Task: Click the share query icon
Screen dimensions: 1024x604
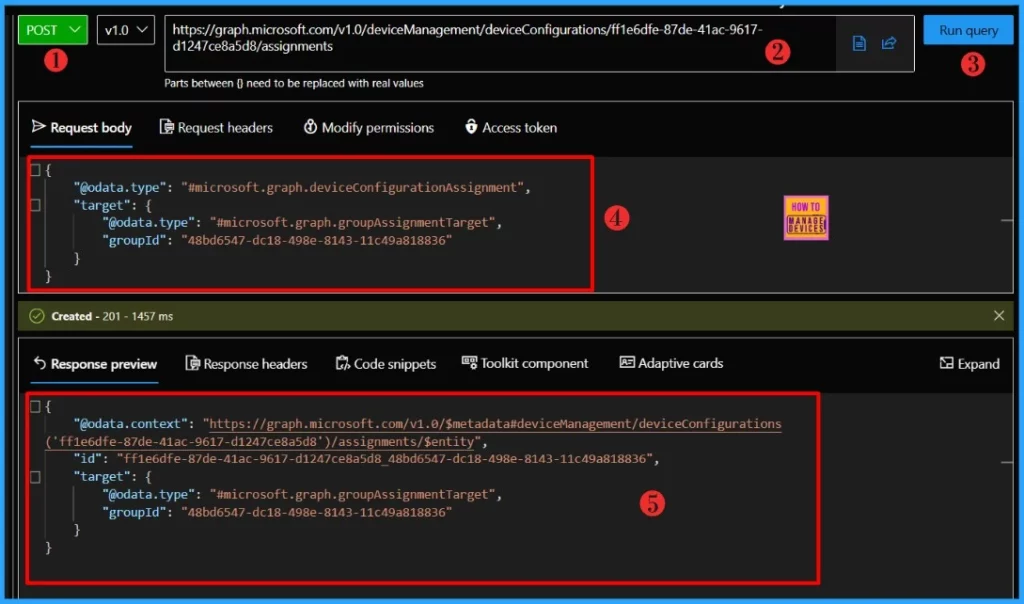Action: tap(889, 43)
